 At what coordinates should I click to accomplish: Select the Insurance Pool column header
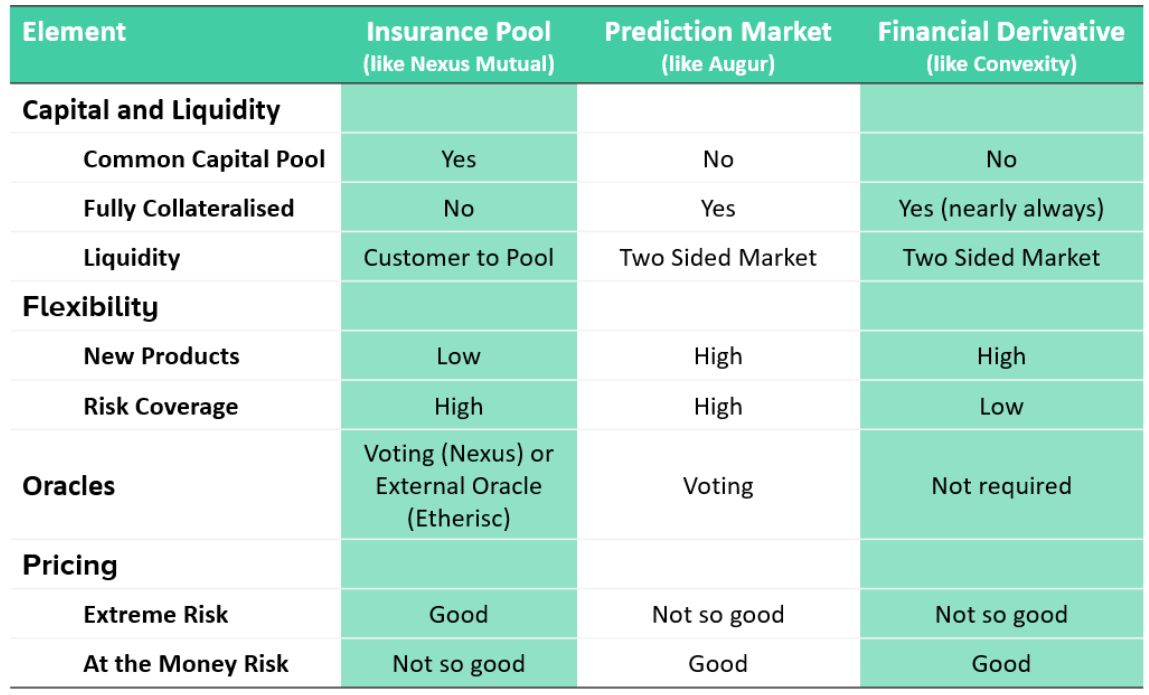[x=459, y=46]
